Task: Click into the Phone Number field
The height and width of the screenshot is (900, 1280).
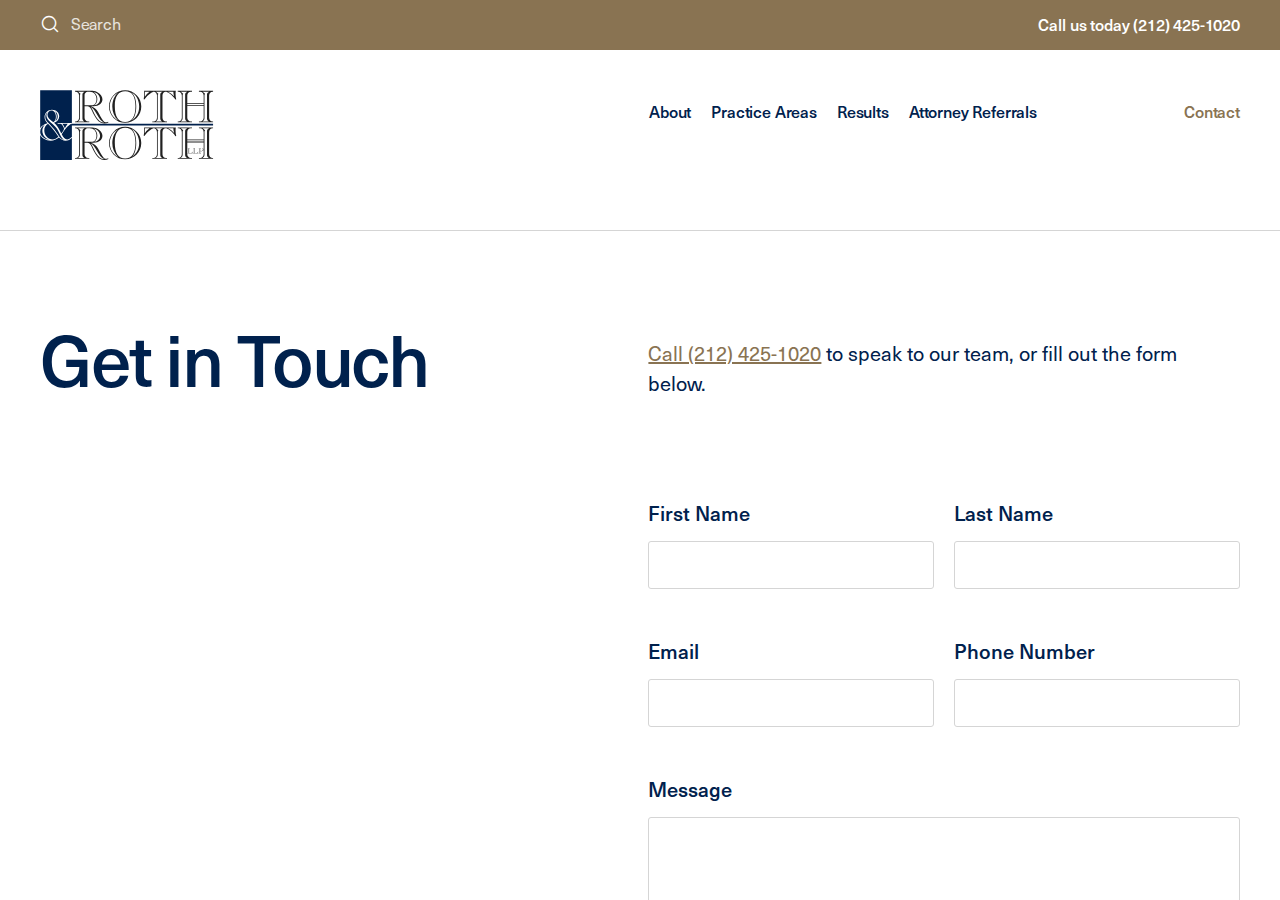Action: (1097, 703)
